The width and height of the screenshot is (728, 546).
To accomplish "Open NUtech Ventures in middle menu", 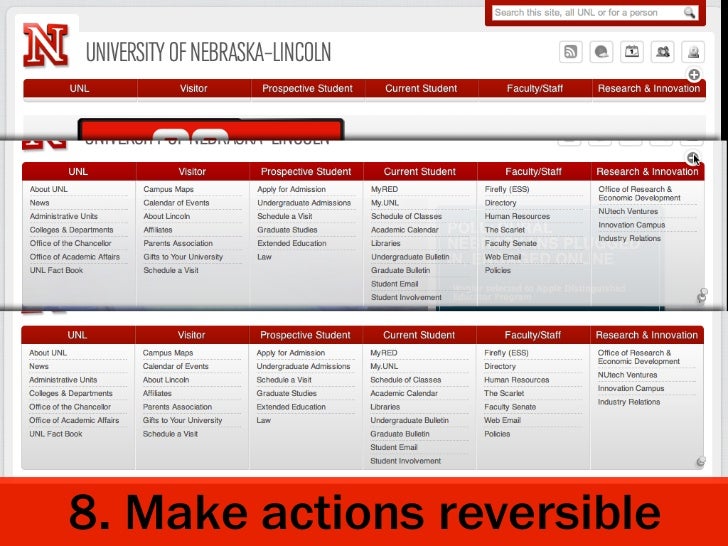I will (x=628, y=211).
